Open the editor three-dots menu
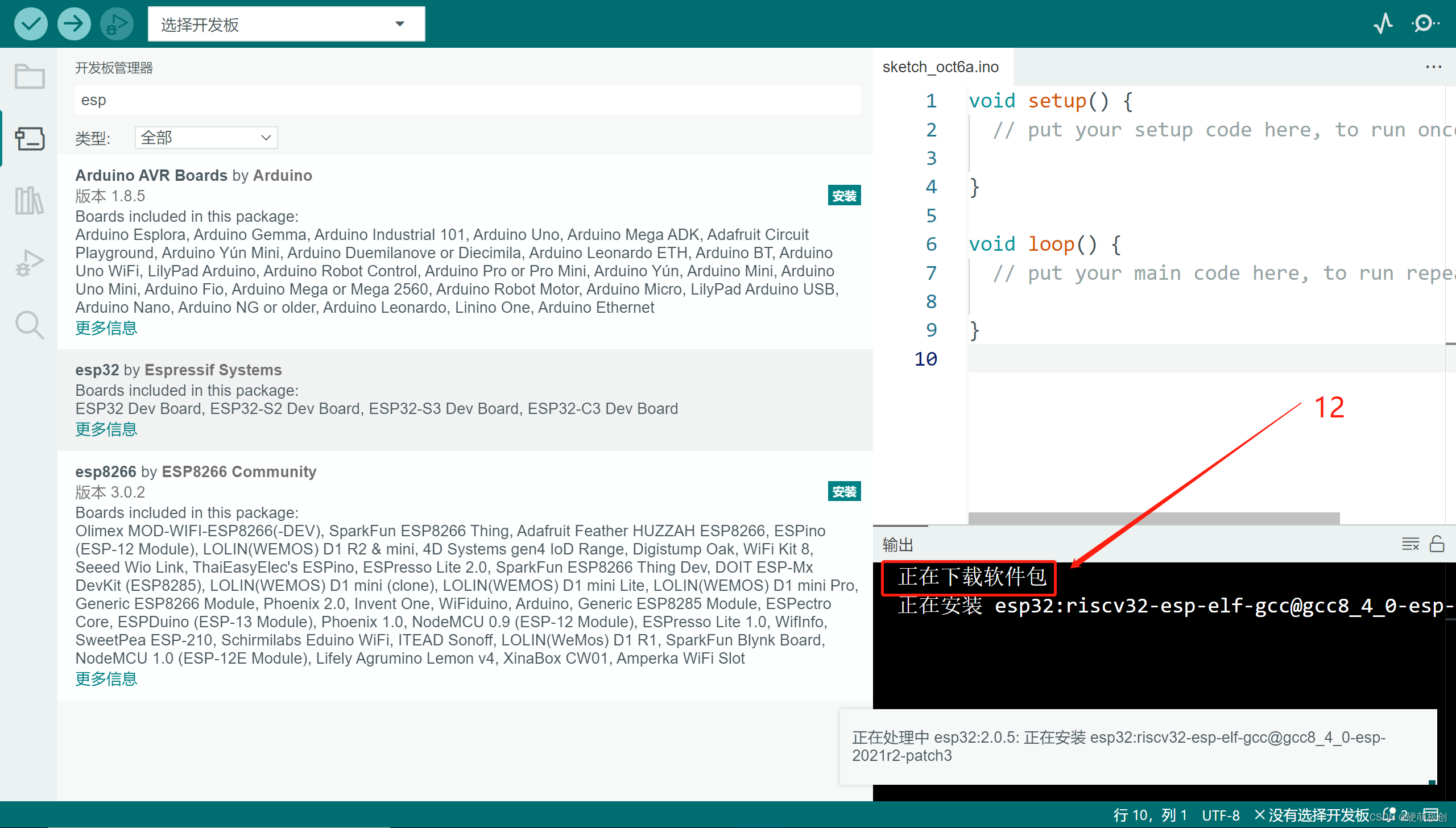This screenshot has height=828, width=1456. [1433, 67]
